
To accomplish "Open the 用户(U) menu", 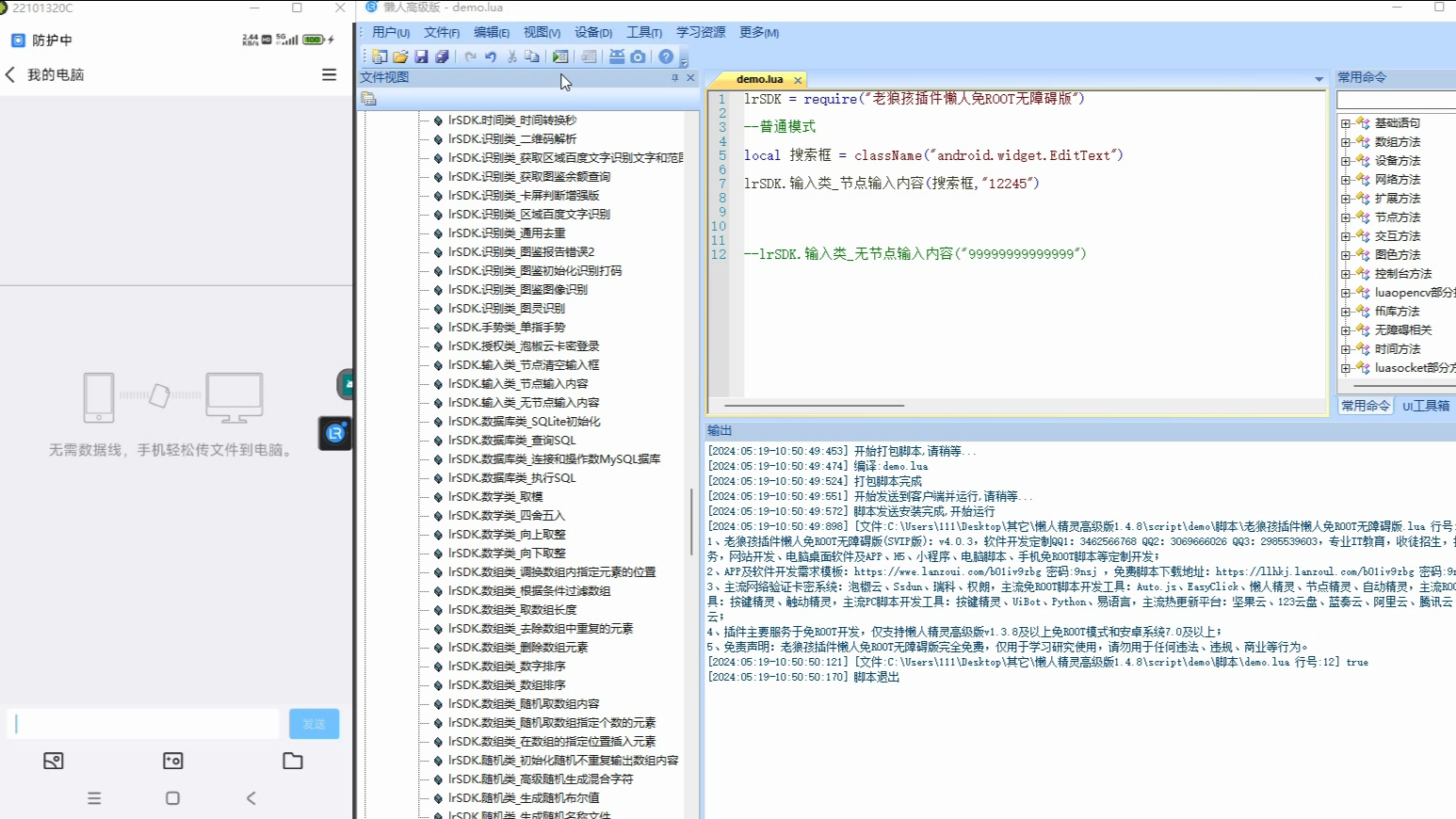I will pos(391,32).
